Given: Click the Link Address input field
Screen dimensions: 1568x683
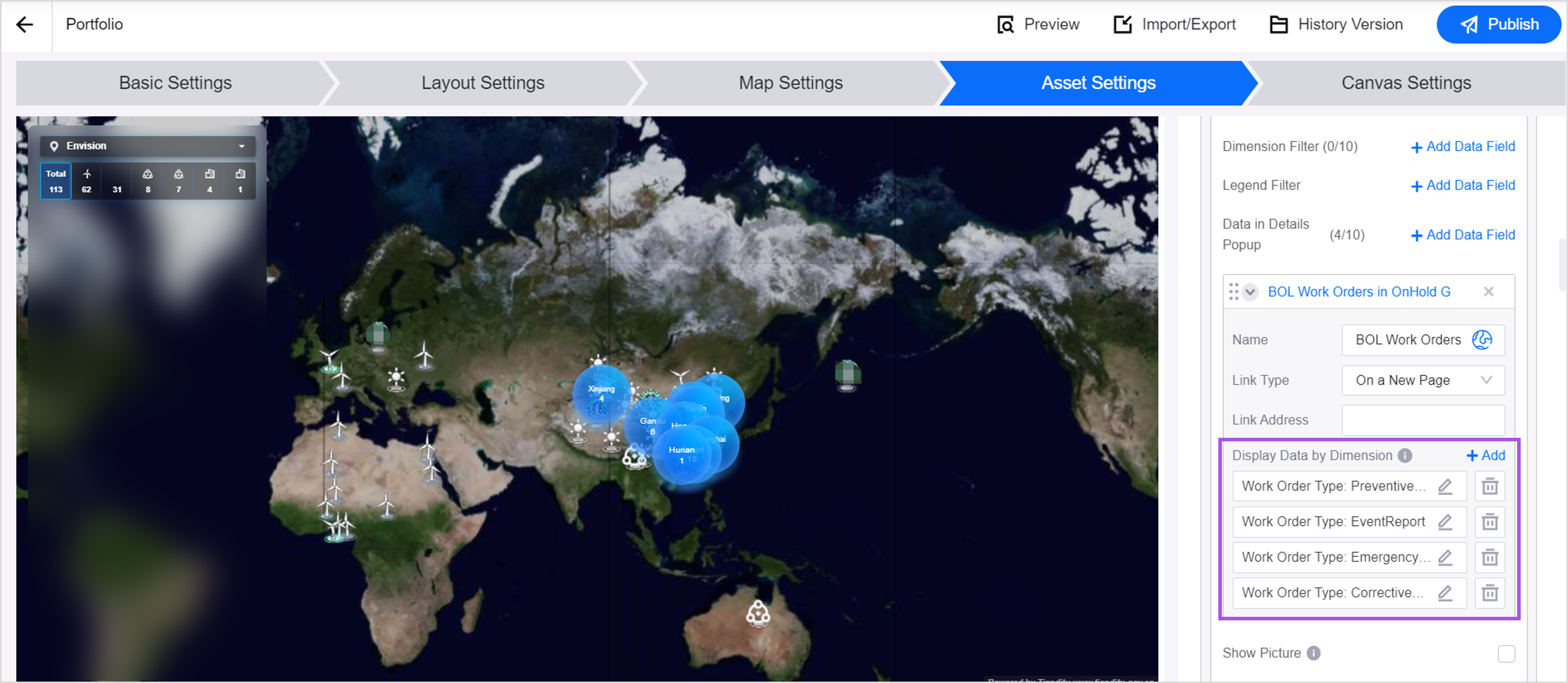Looking at the screenshot, I should pos(1423,420).
